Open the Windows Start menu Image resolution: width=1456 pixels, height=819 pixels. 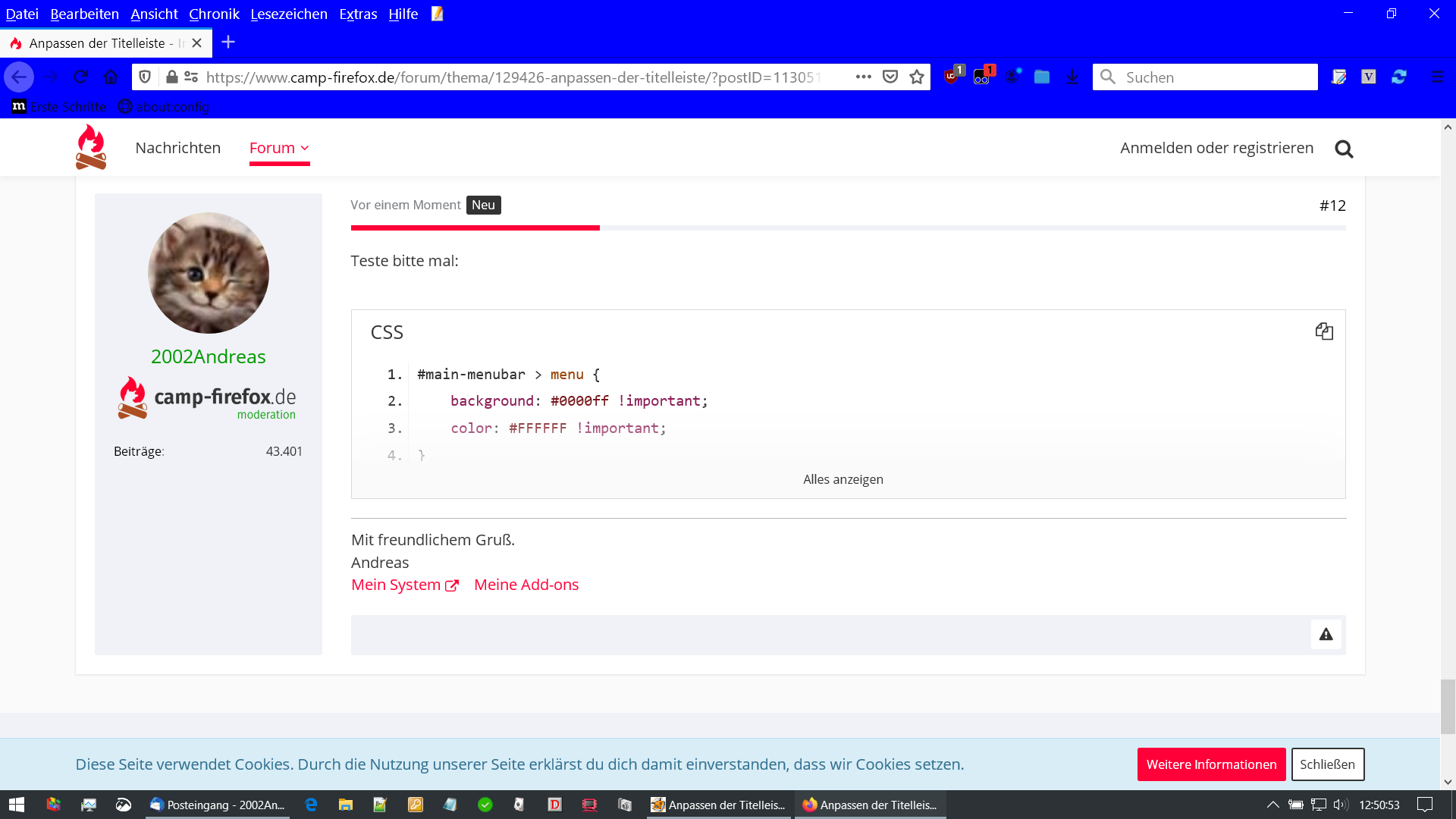(17, 805)
